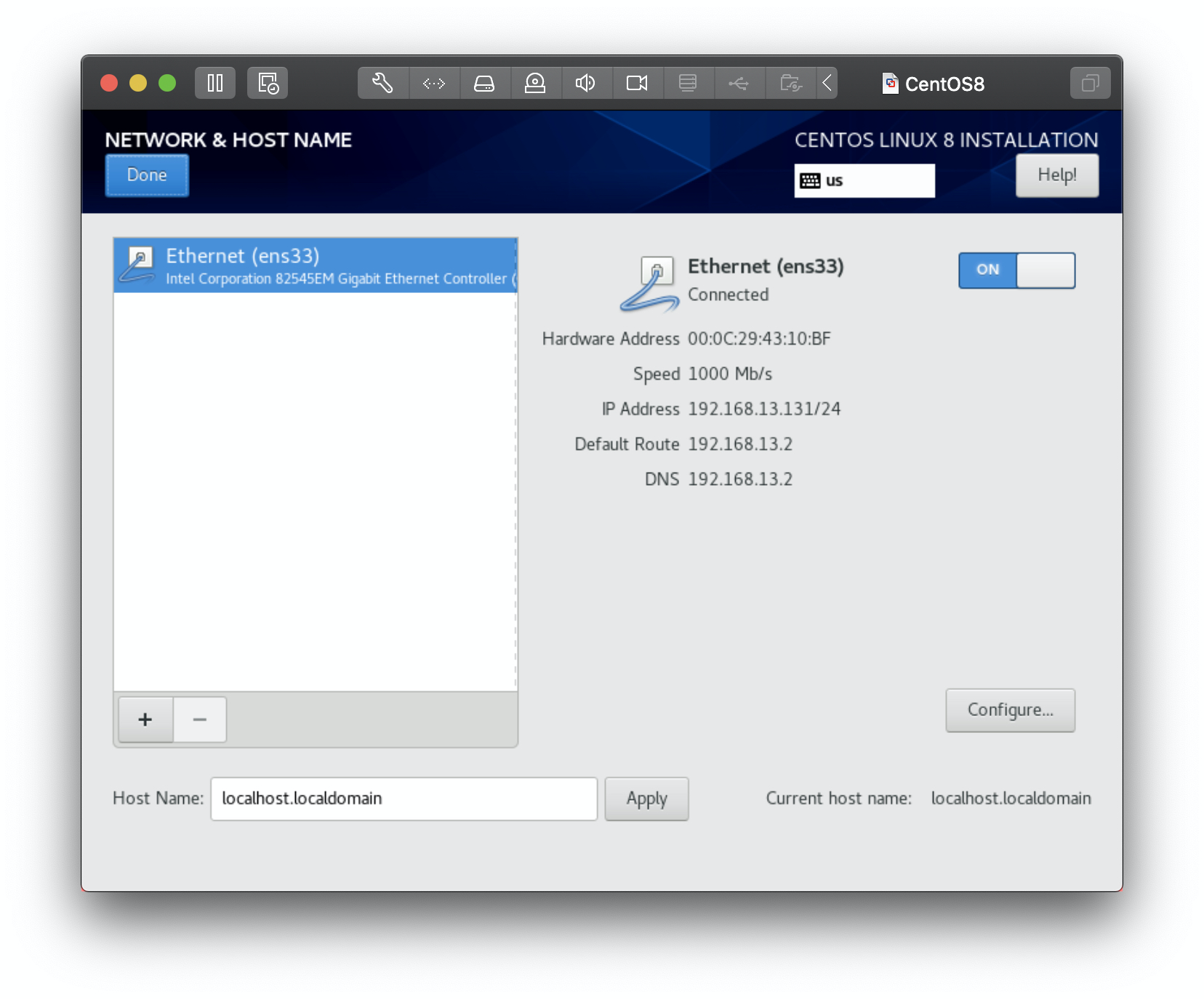
Task: Click the current host name localhost.localdomain text
Action: click(1011, 798)
